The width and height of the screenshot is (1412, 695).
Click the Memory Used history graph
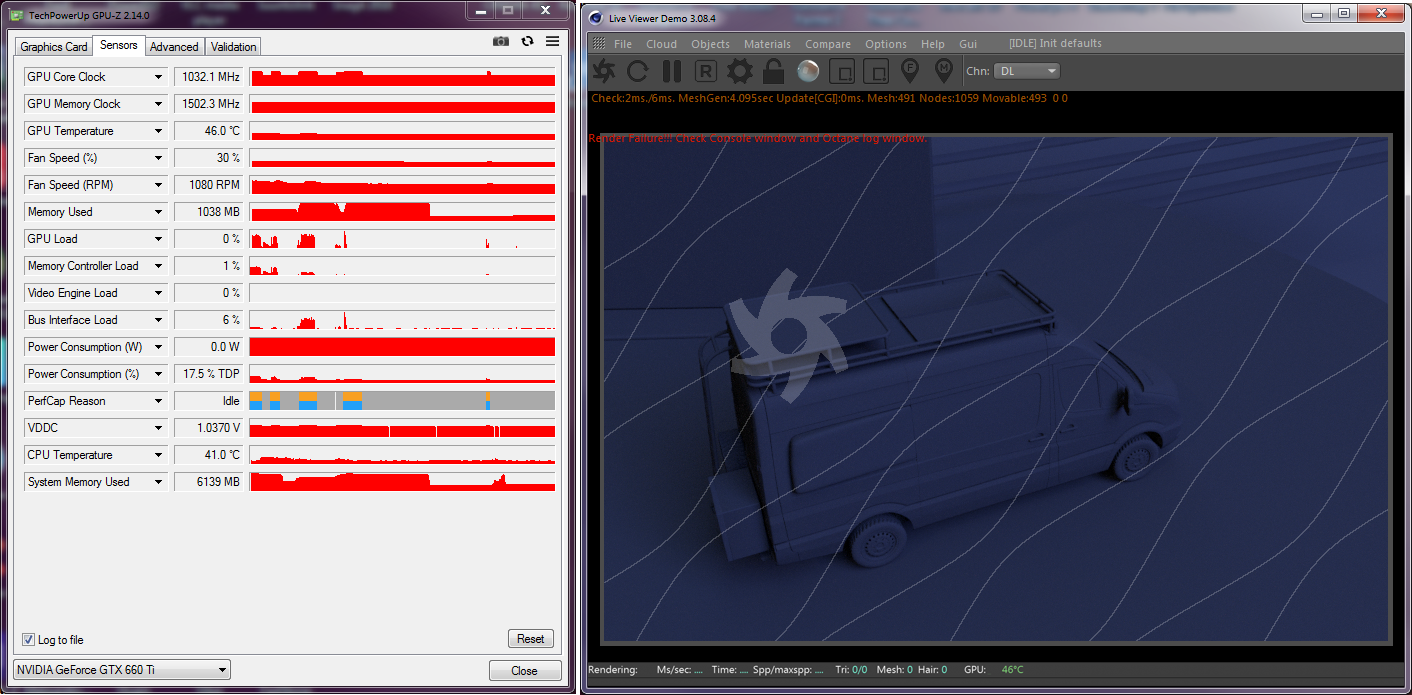tap(402, 212)
